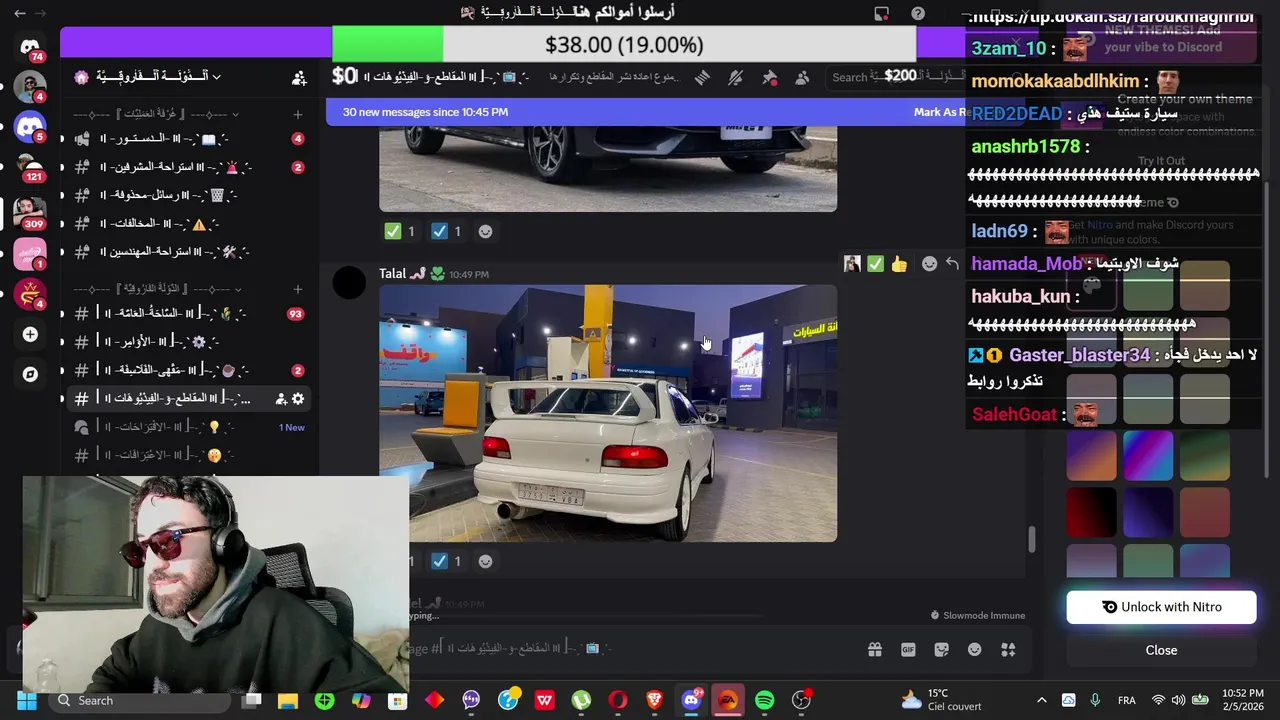Viewport: 1280px width, 720px height.
Task: Click Talal's username on the message
Action: [392, 273]
